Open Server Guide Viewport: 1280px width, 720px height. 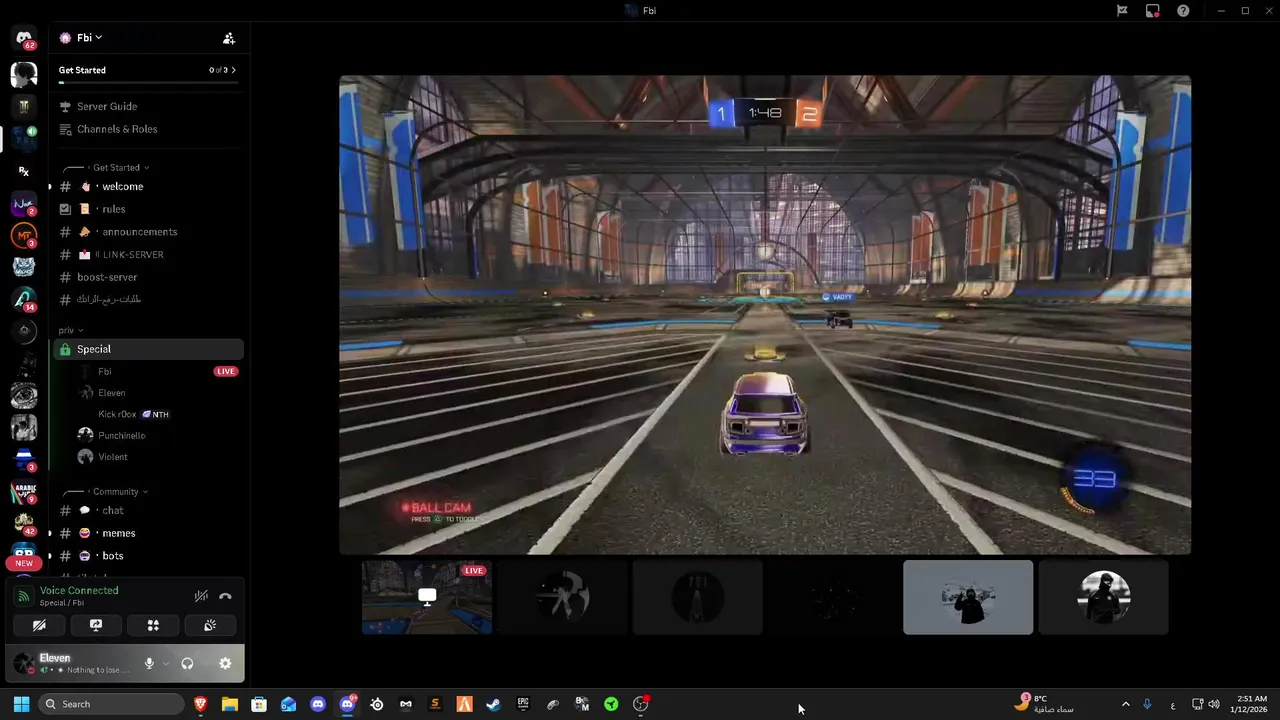point(148,106)
